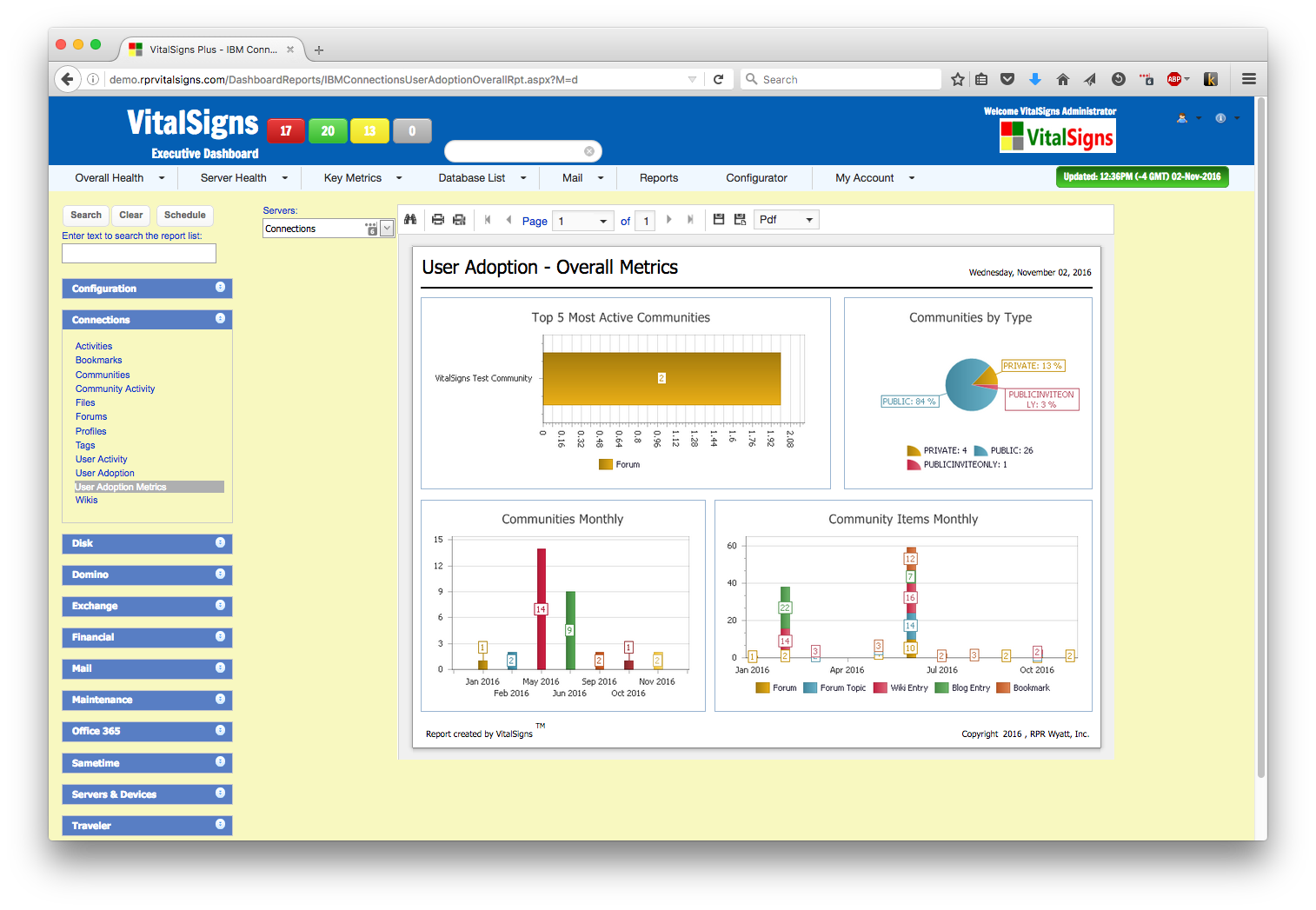The image size is (1316, 910).
Task: Expand the Office 365 sidebar section
Action: coord(220,730)
